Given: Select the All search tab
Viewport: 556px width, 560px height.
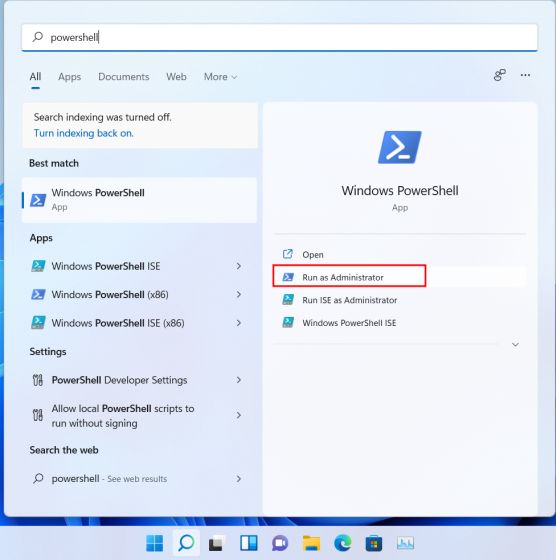Looking at the screenshot, I should point(35,76).
